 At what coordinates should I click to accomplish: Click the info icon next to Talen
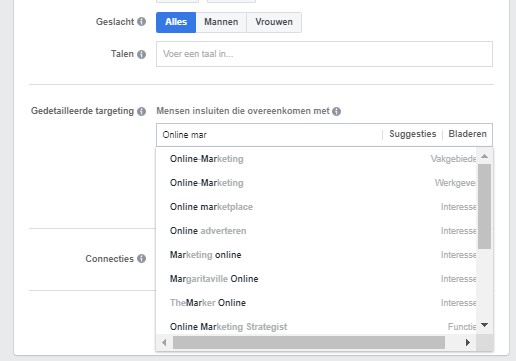(141, 54)
